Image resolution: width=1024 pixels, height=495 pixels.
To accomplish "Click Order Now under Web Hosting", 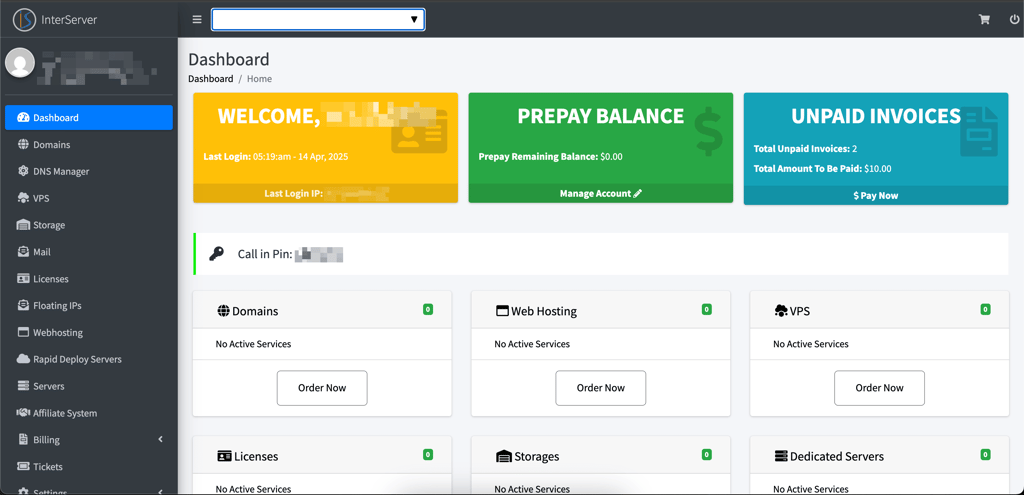I will click(601, 388).
